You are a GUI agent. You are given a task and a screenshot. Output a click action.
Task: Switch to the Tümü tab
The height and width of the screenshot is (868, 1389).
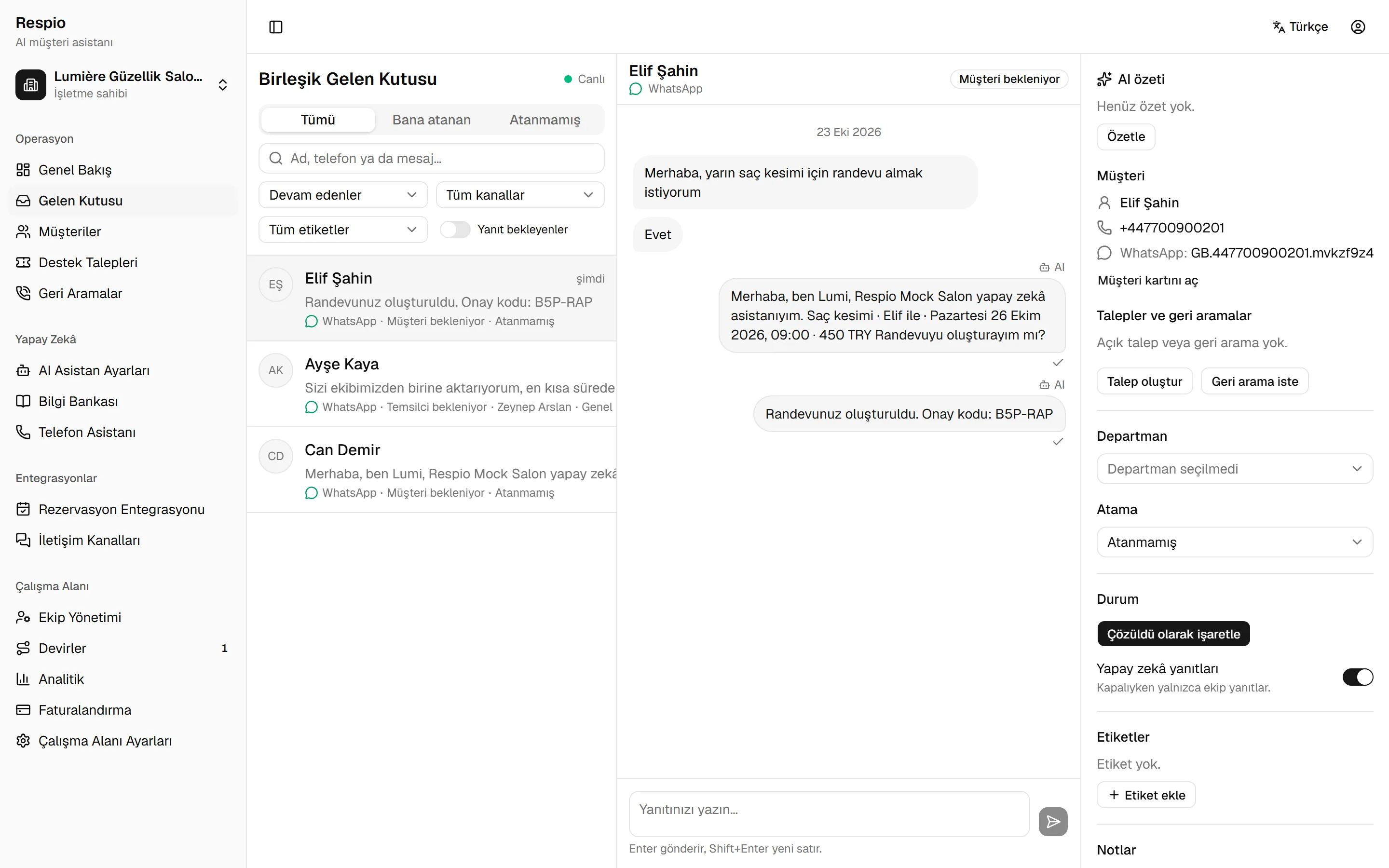[317, 120]
